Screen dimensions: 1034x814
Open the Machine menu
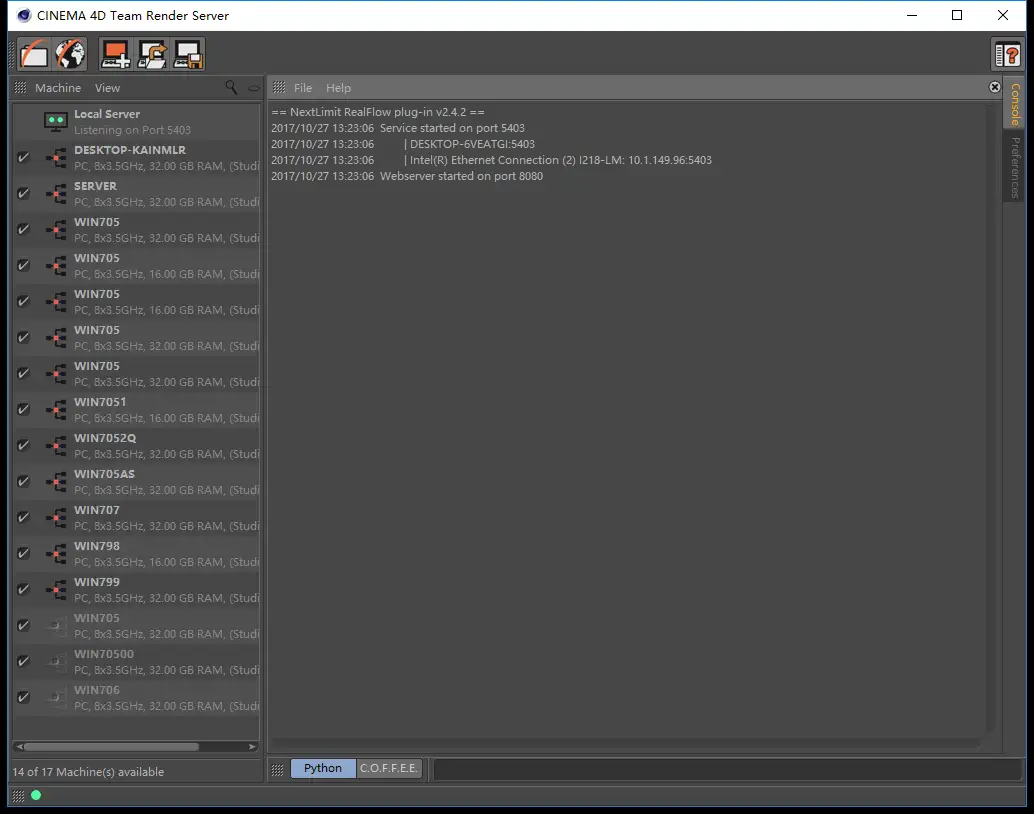click(x=58, y=88)
